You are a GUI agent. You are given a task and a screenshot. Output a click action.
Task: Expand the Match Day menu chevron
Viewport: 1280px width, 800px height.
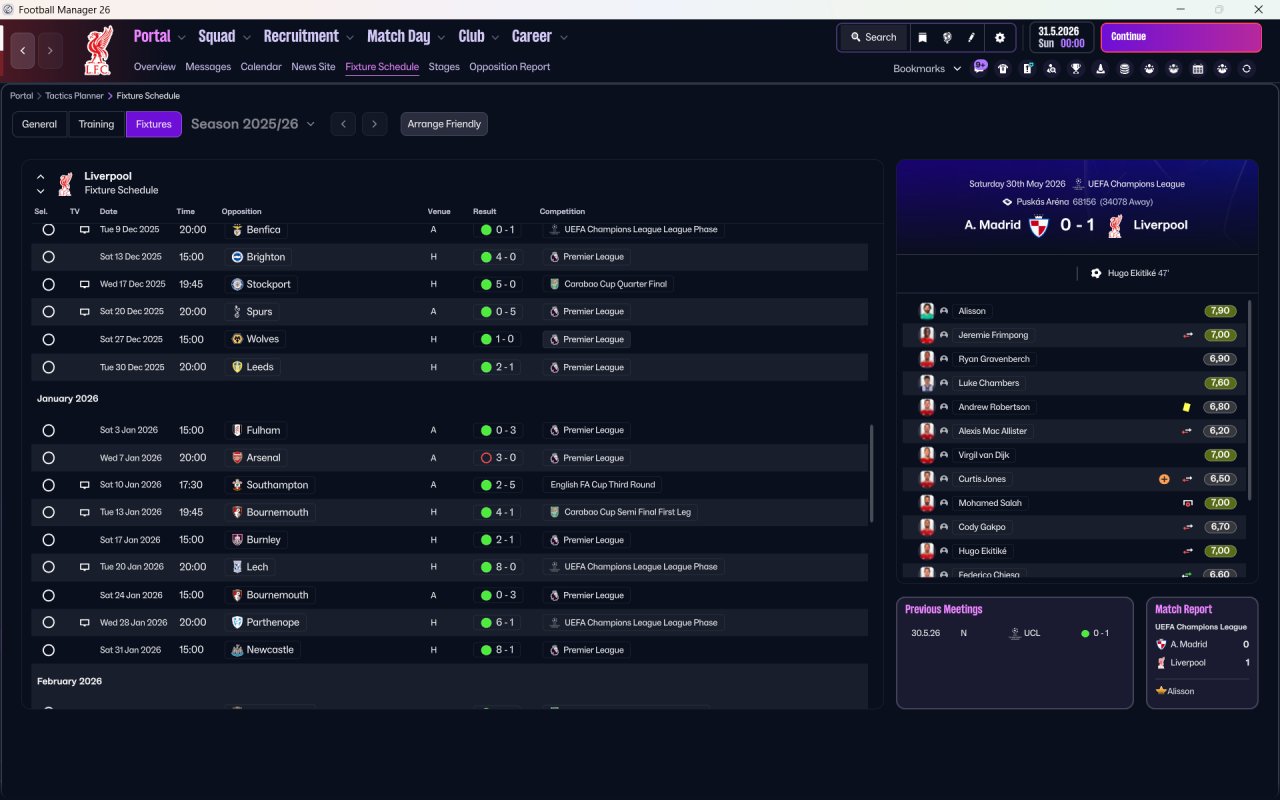pos(441,37)
